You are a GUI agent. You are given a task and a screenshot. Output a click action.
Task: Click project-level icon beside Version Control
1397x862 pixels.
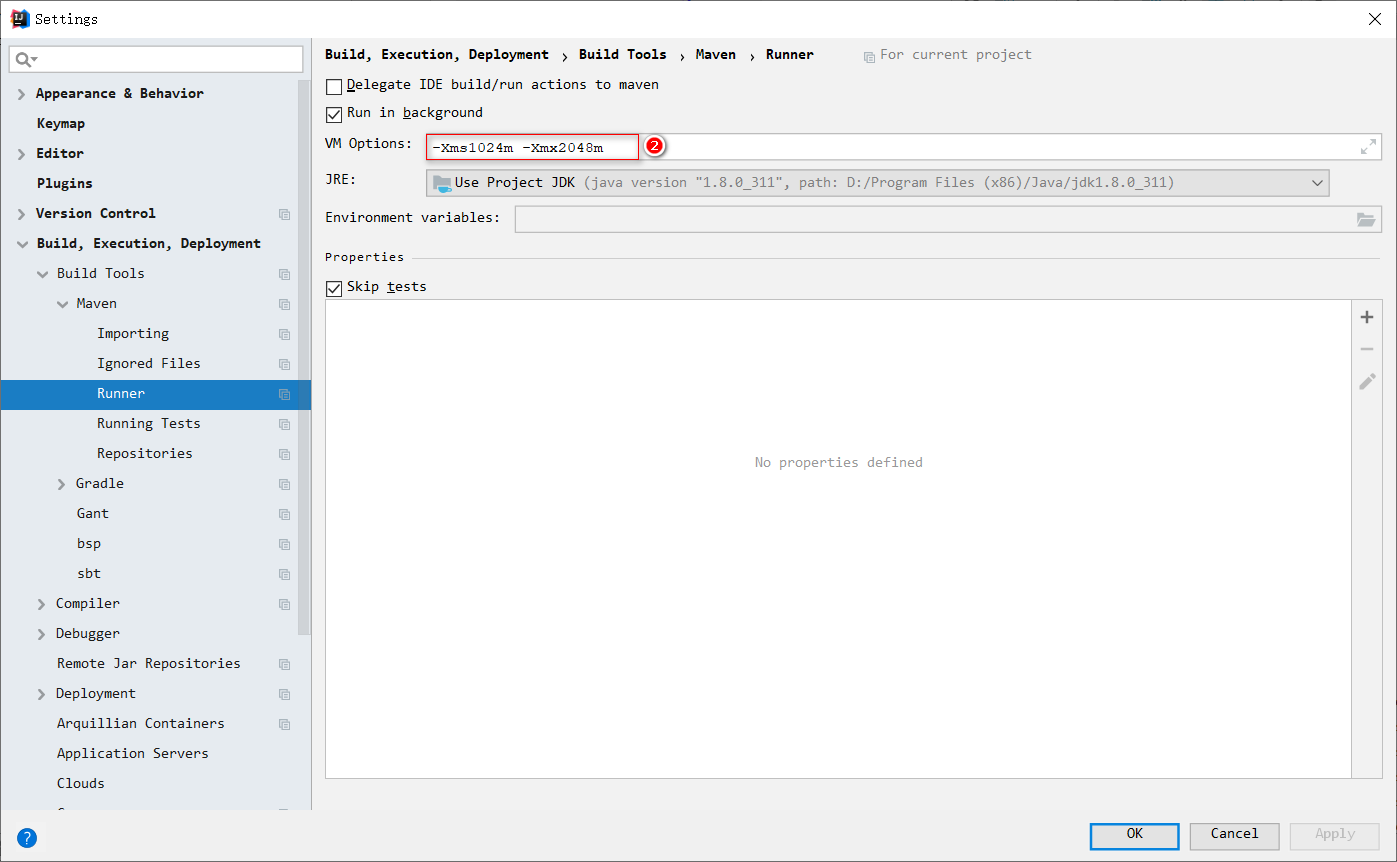pos(285,214)
